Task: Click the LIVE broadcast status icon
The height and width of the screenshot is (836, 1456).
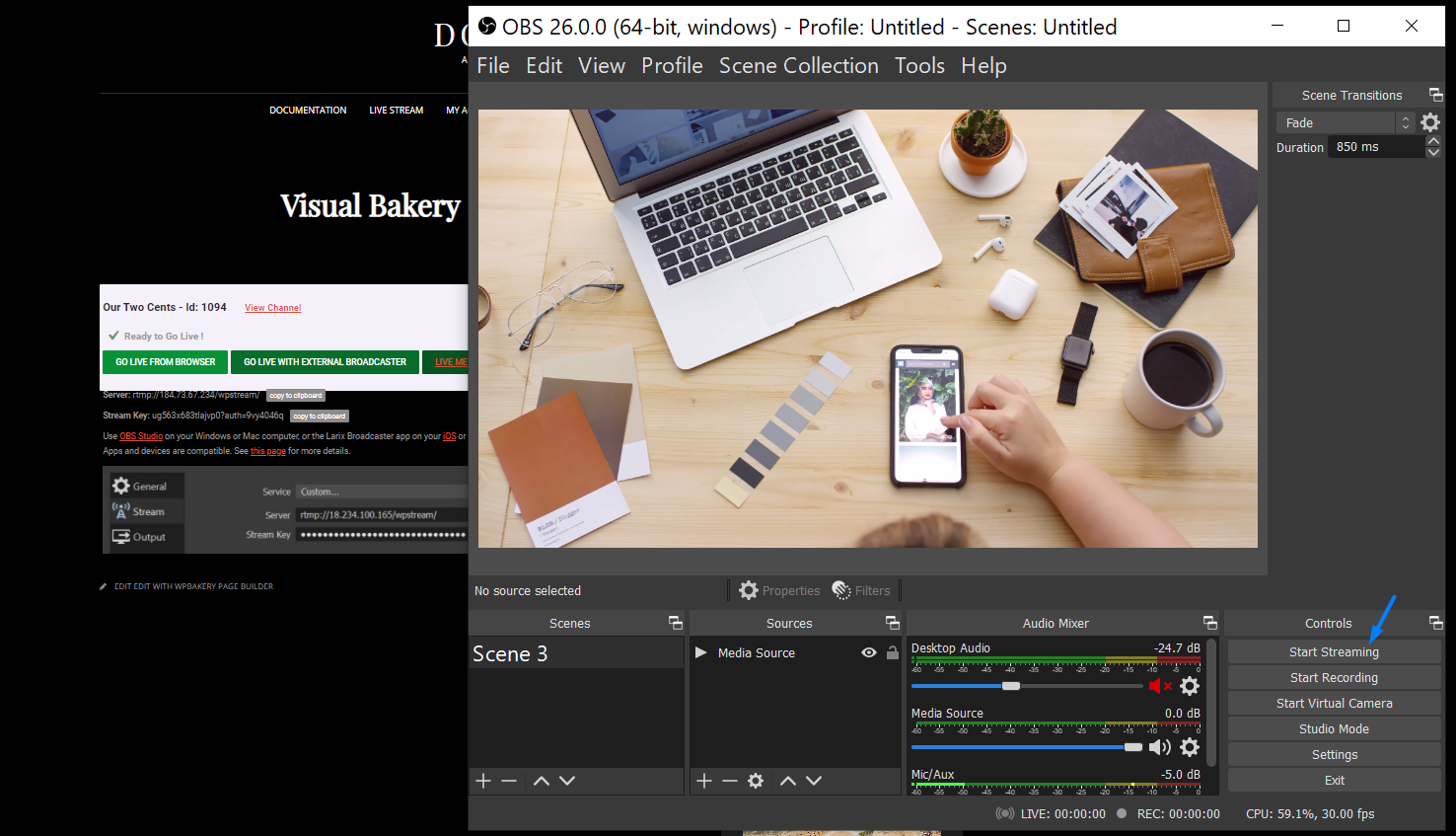Action: click(x=1005, y=813)
